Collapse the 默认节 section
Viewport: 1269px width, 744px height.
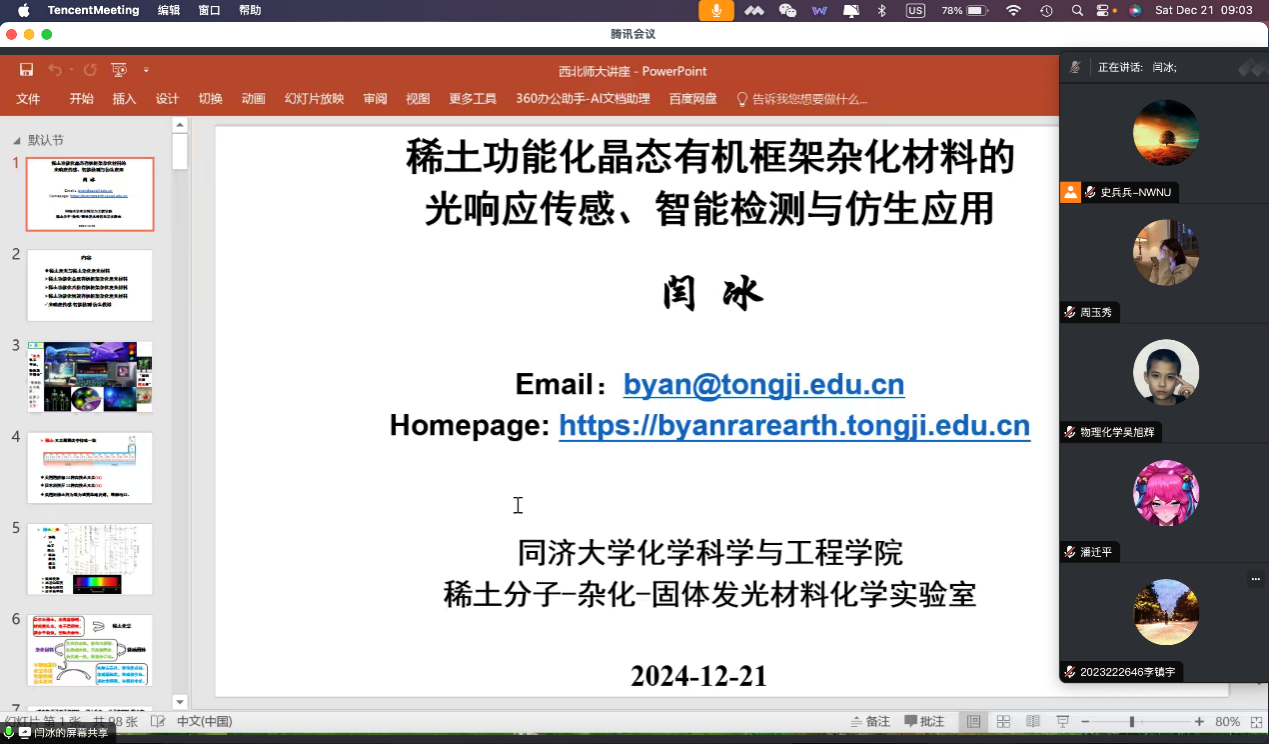pos(16,141)
